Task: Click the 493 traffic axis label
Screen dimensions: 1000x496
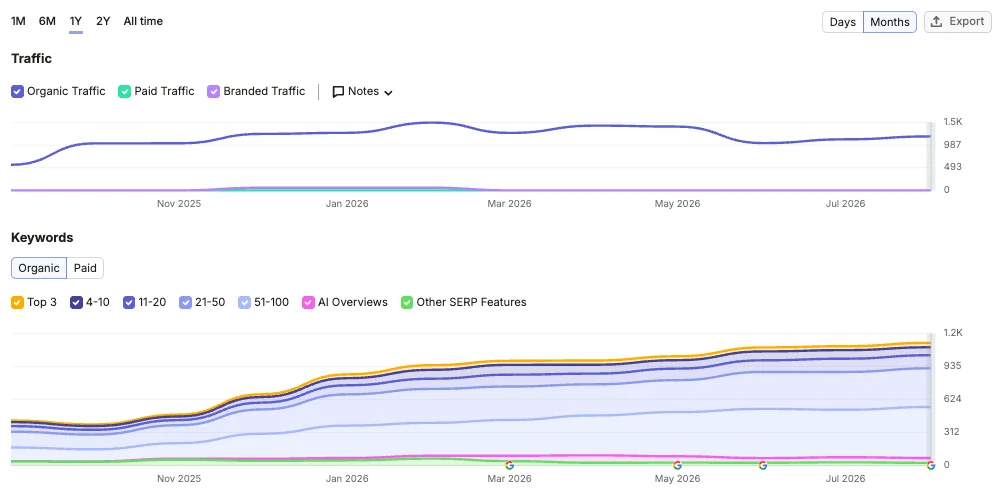Action: pos(953,167)
